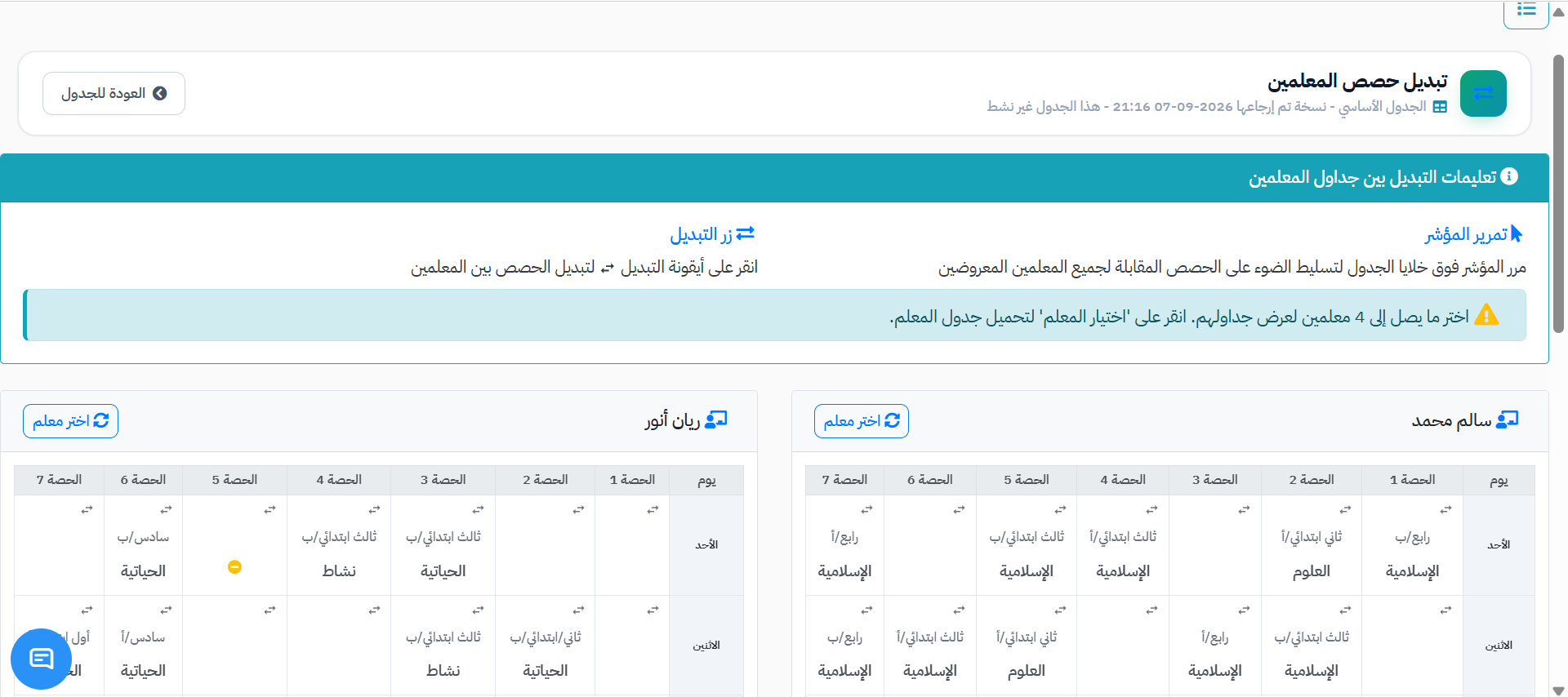Swap Salem Mohammed's empty Sunday period 3
Viewport: 1568px width, 697px height.
tap(1244, 510)
